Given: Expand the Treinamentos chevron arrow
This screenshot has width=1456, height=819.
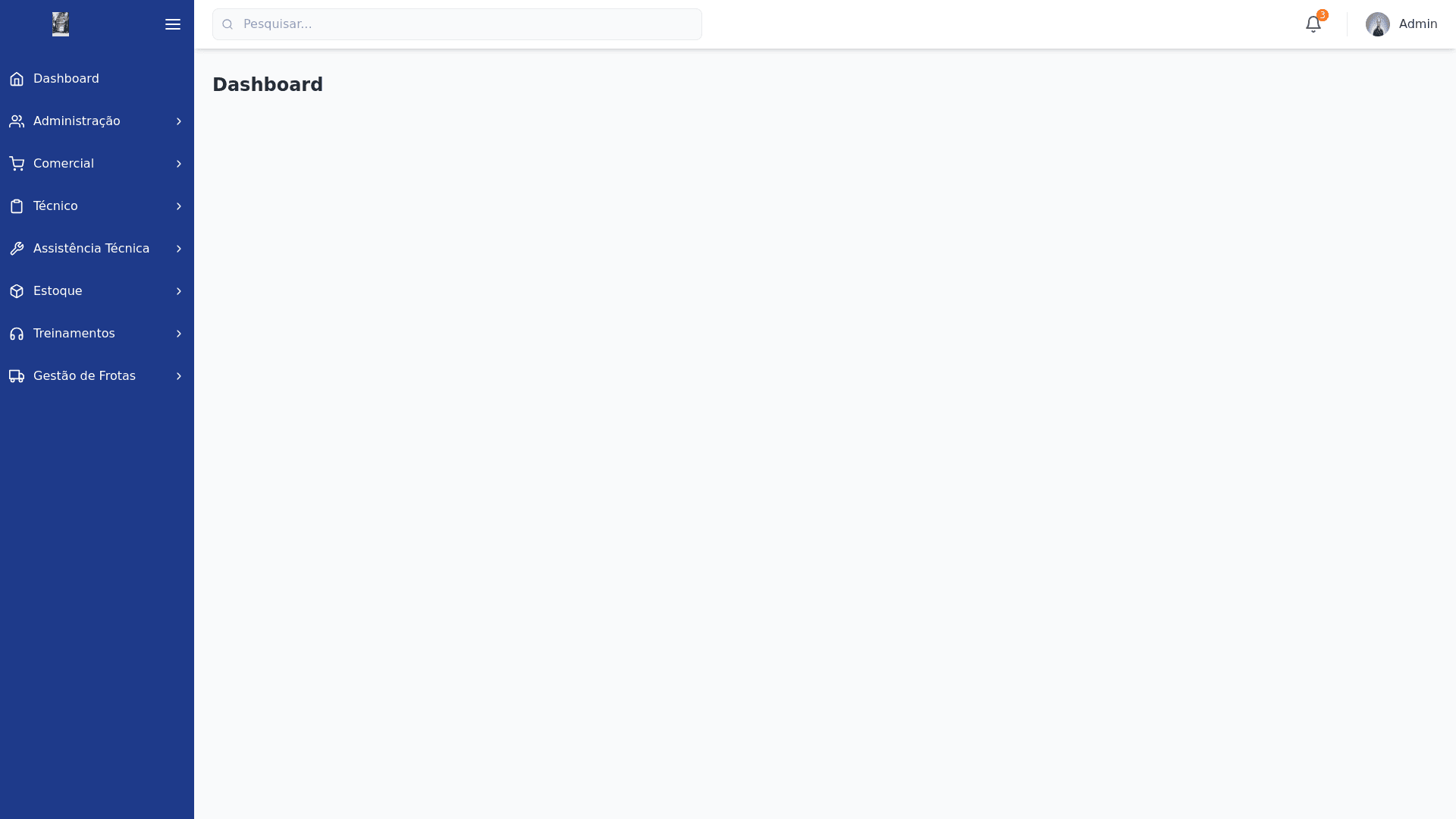Looking at the screenshot, I should click(179, 334).
